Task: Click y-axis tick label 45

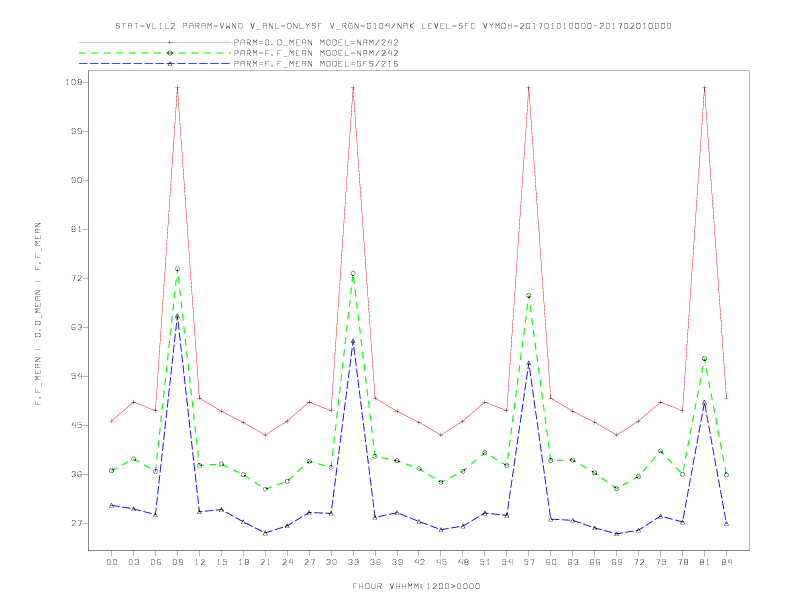Action: tap(77, 425)
